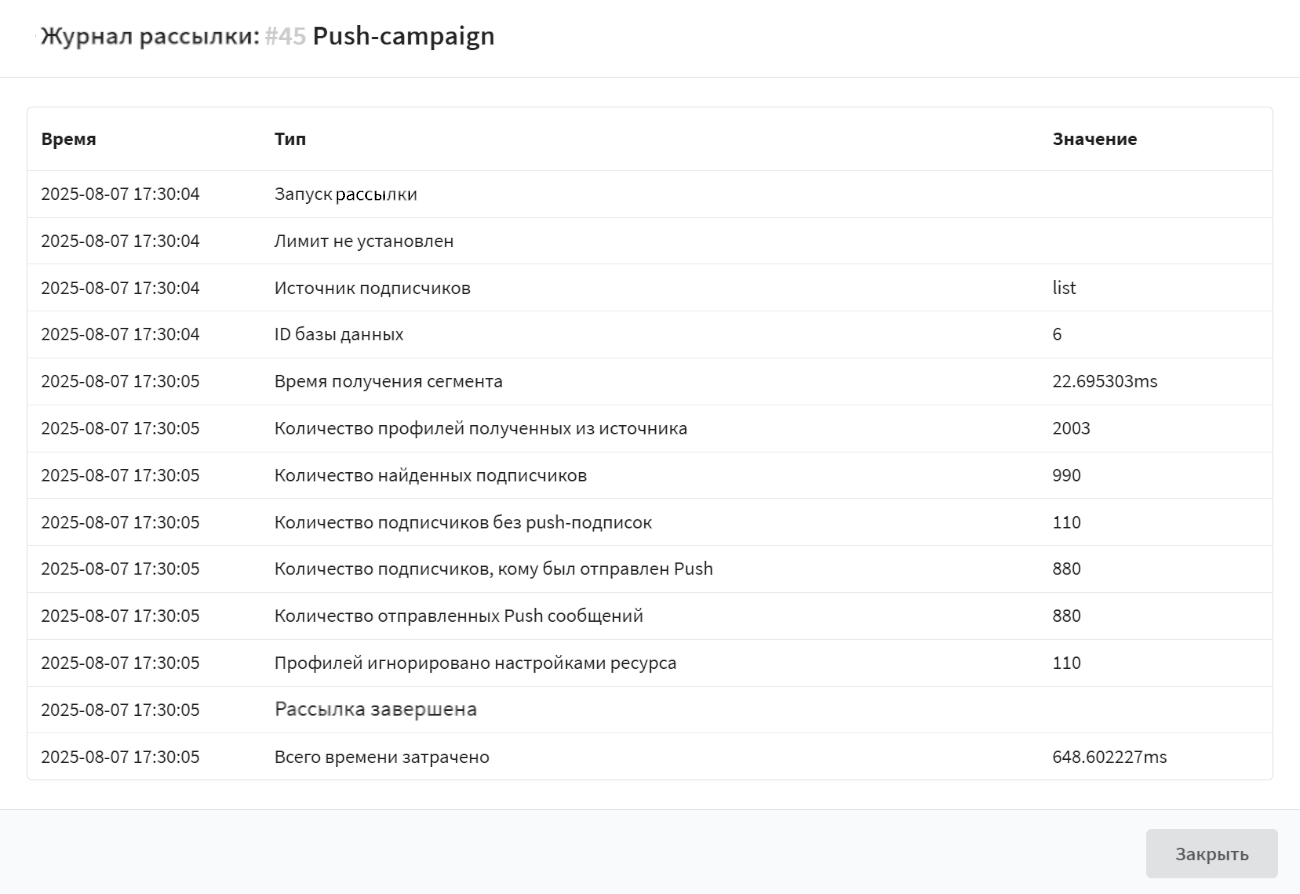Click Количество отправленных Push сообщений row

458,616
